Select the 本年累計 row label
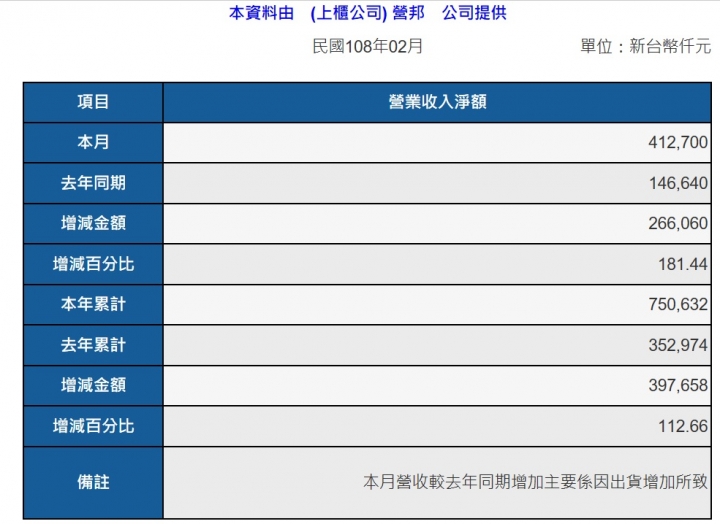This screenshot has height=524, width=720. [x=93, y=304]
